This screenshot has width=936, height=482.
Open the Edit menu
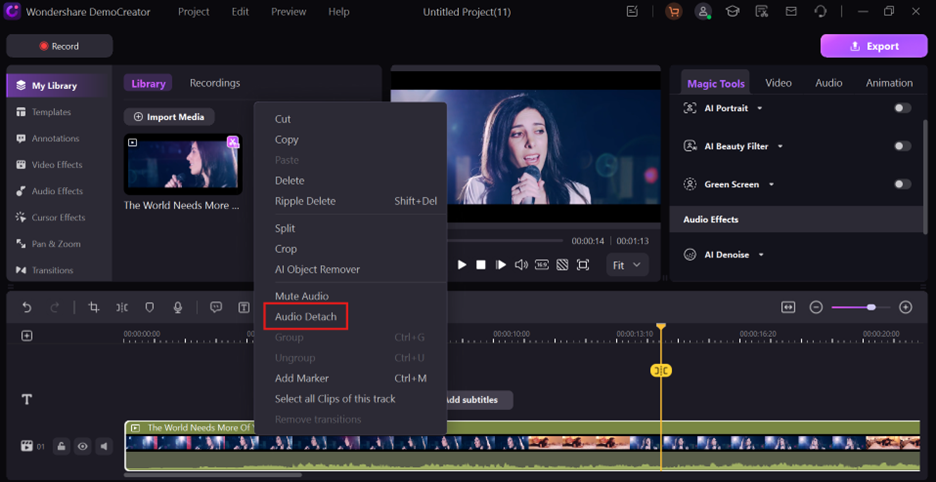[x=240, y=12]
